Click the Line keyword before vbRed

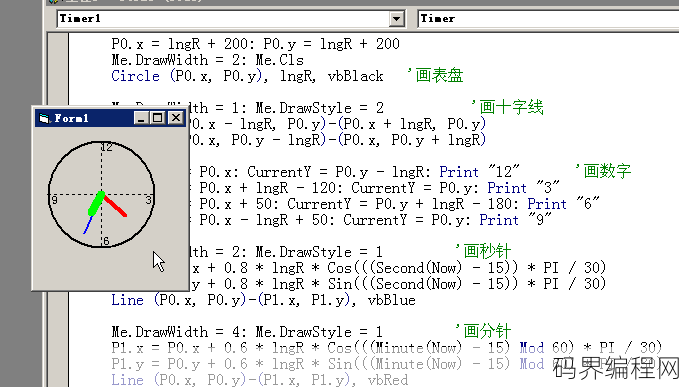[127, 380]
